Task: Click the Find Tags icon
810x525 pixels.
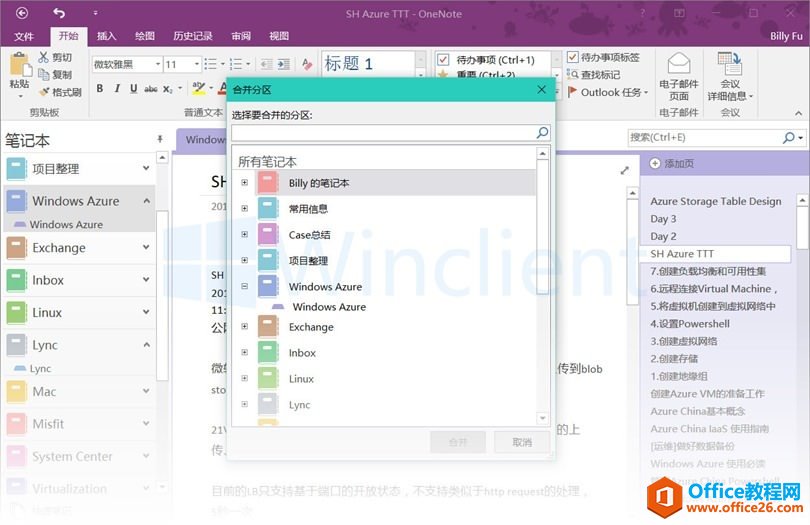Action: pyautogui.click(x=572, y=74)
